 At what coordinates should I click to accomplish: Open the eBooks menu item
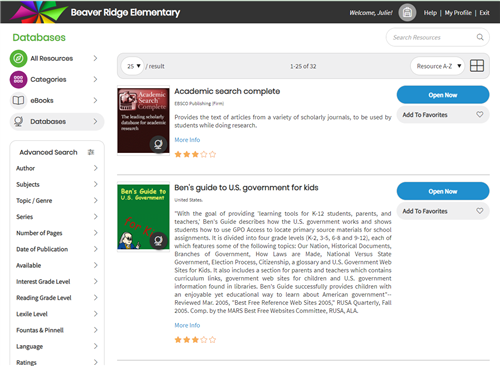pyautogui.click(x=57, y=100)
